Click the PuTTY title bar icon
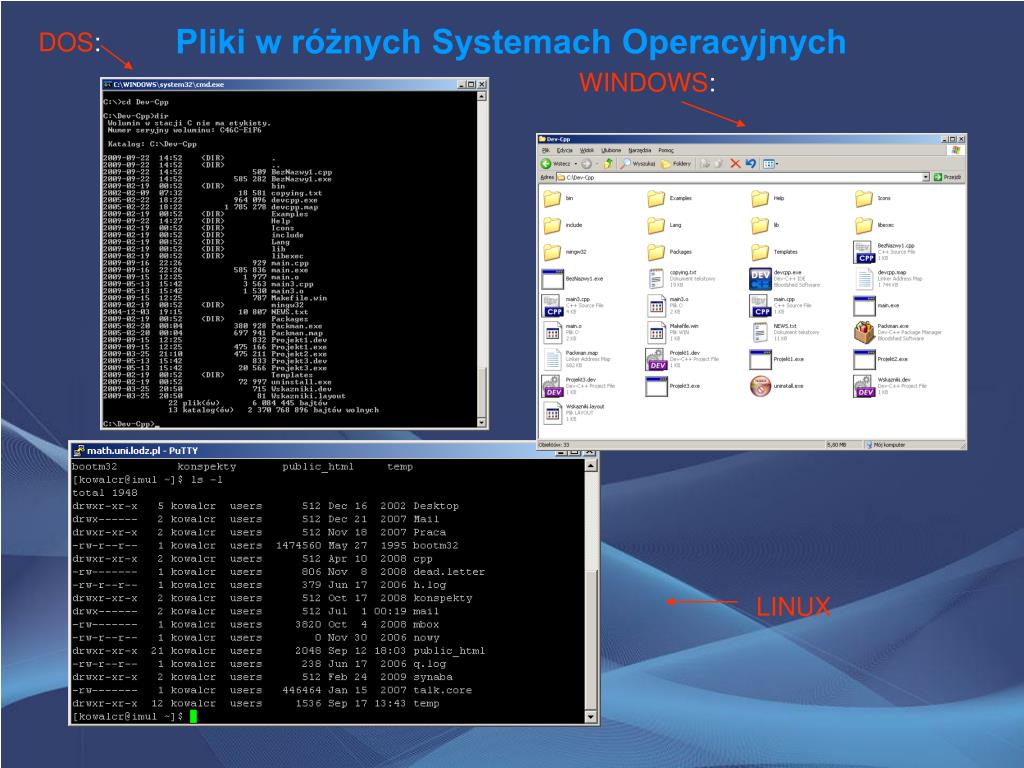Viewport: 1024px width, 768px height. click(x=79, y=451)
